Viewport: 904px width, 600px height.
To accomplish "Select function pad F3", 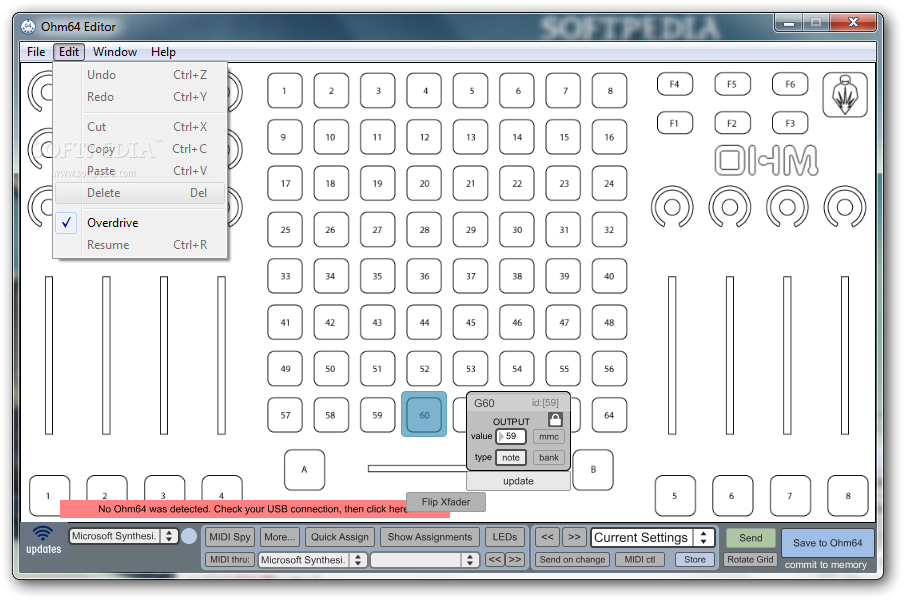I will click(790, 123).
